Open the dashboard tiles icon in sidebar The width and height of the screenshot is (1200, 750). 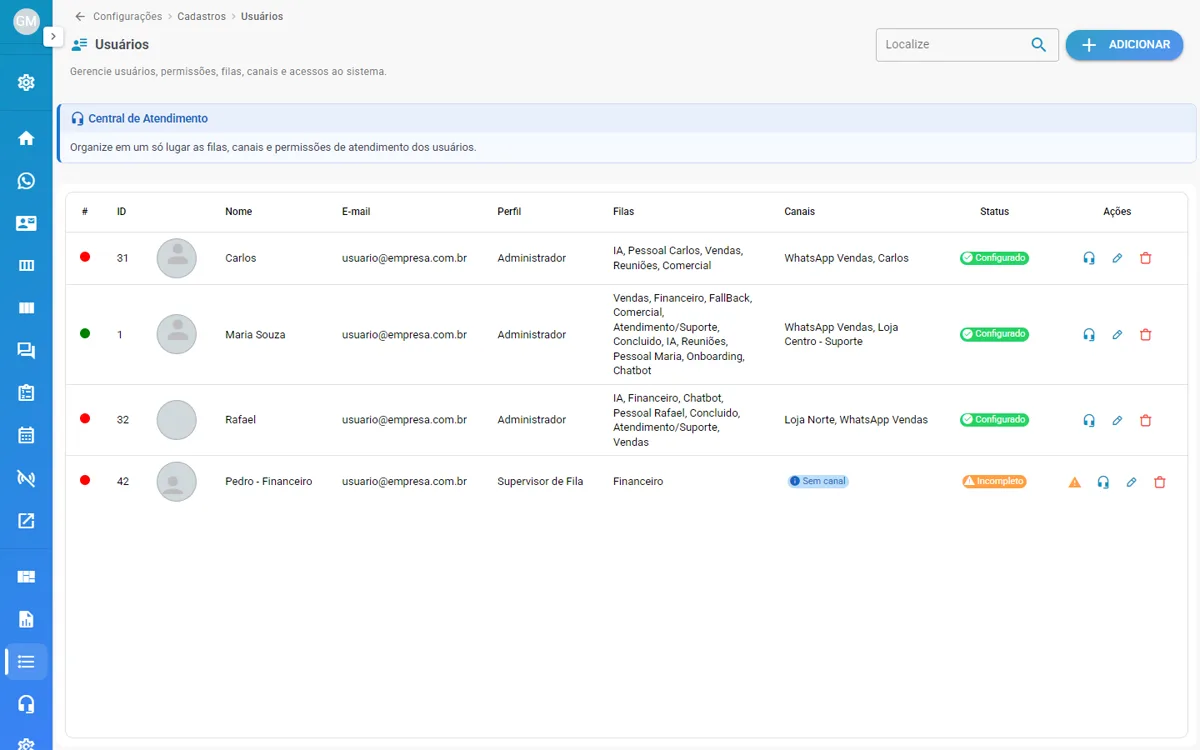(26, 576)
